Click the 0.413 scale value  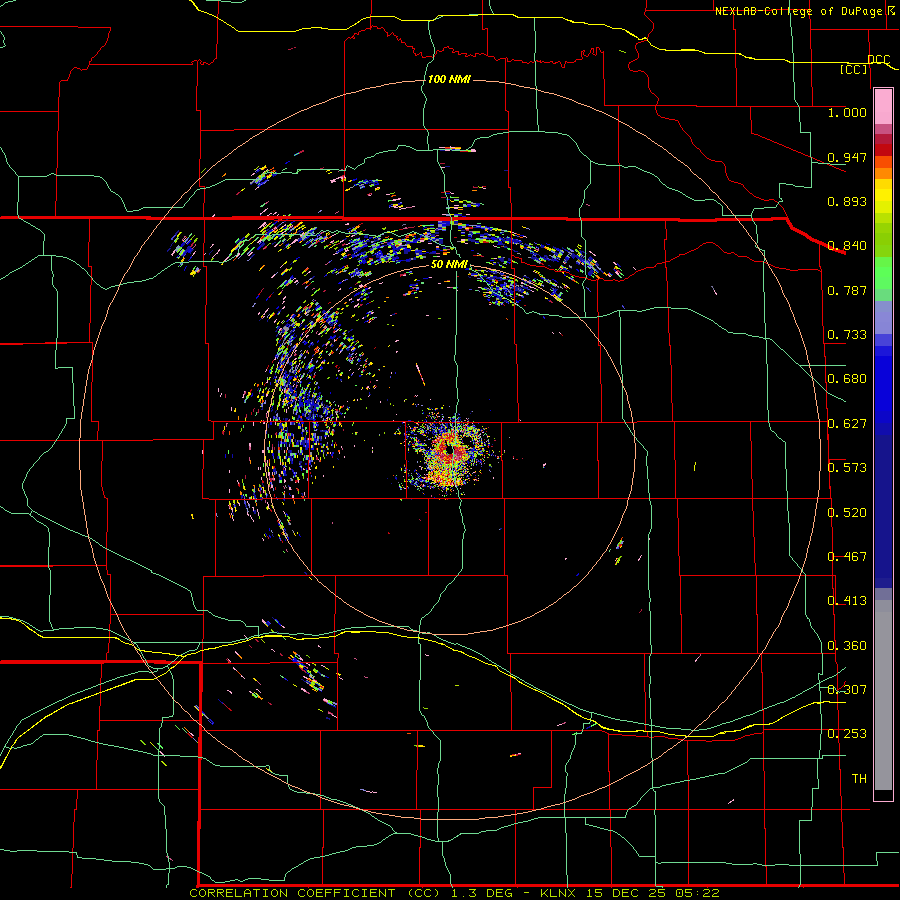pos(847,601)
